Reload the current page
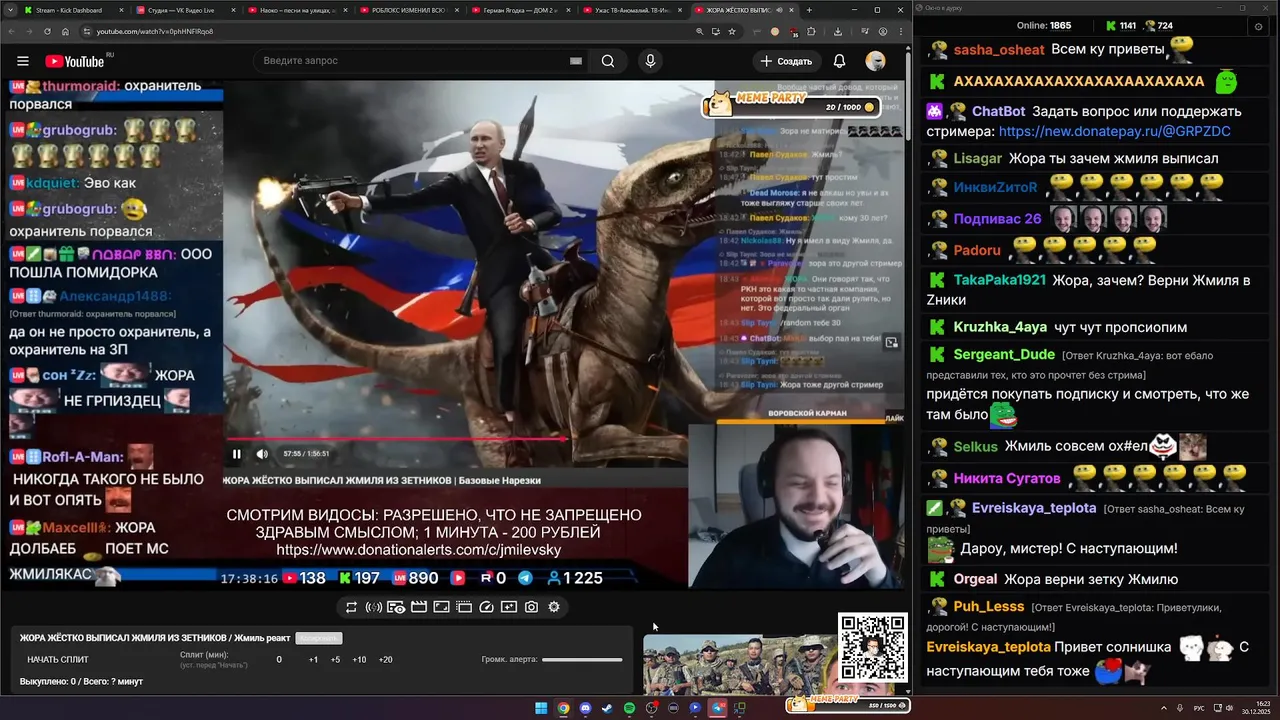Screen dimensions: 1280x720 pos(47,31)
